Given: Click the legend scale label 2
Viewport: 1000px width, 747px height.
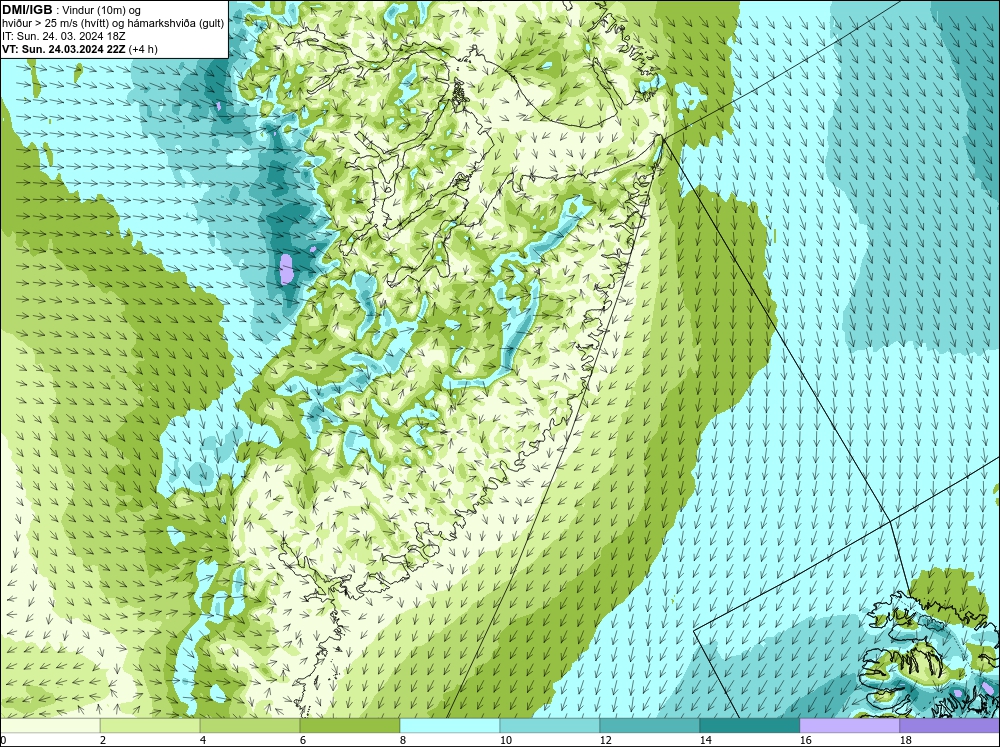Looking at the screenshot, I should (103, 740).
